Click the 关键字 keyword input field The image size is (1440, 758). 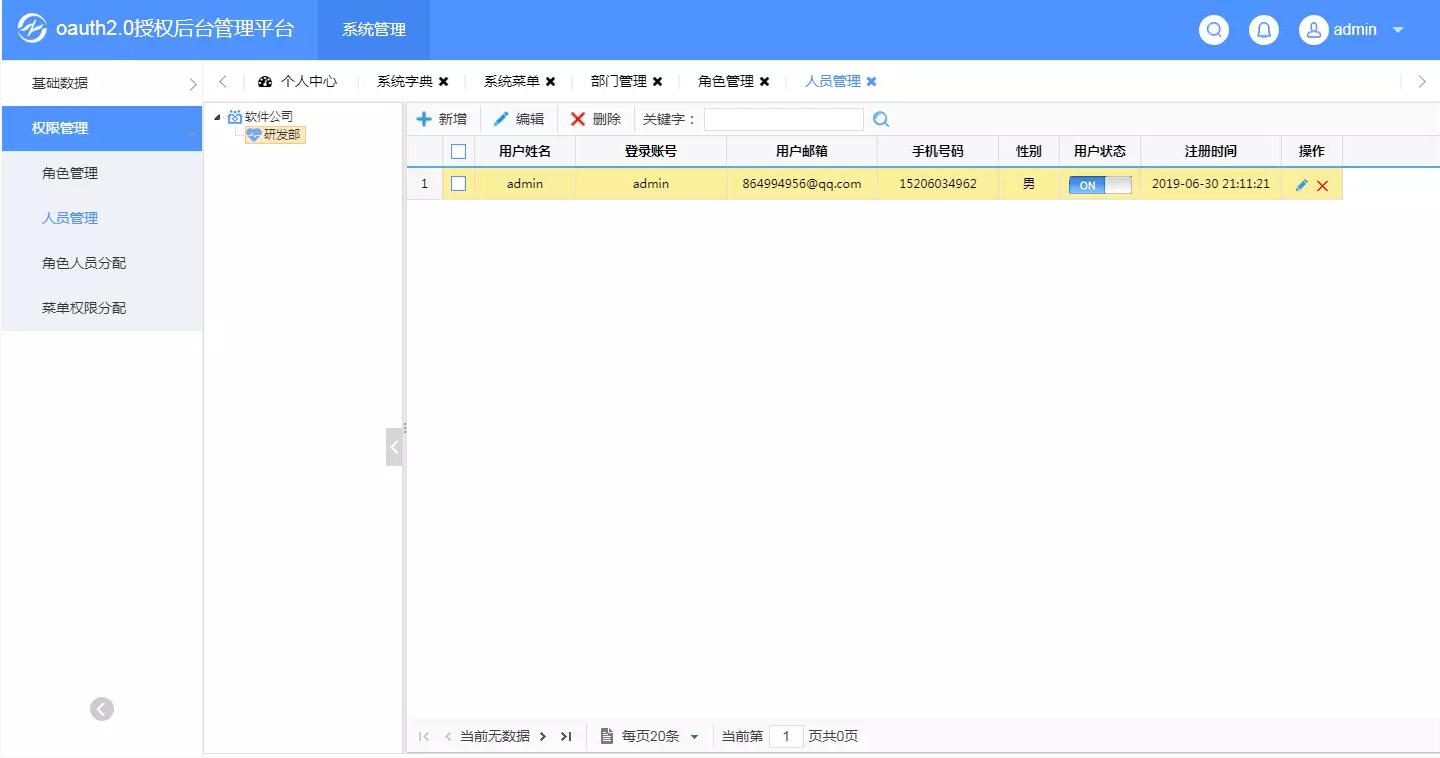(783, 119)
